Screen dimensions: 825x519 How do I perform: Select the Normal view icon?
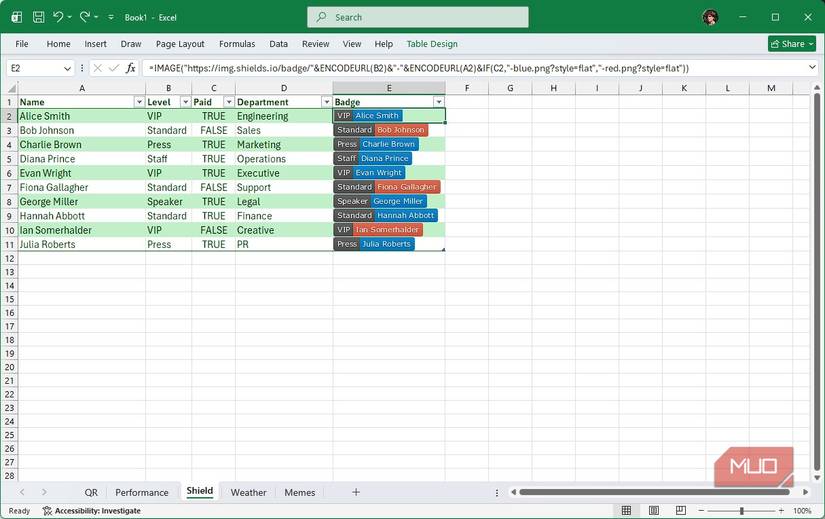(x=627, y=511)
